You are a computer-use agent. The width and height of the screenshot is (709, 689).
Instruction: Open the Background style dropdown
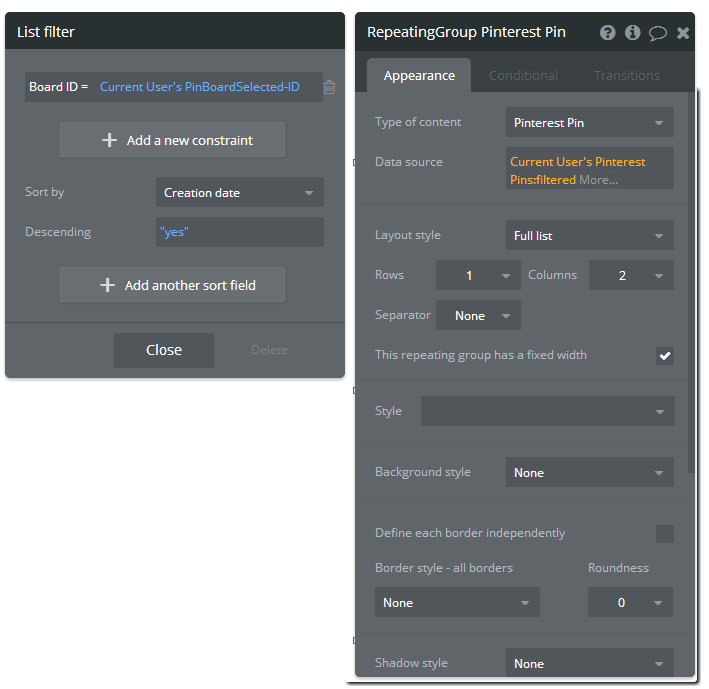tap(589, 473)
